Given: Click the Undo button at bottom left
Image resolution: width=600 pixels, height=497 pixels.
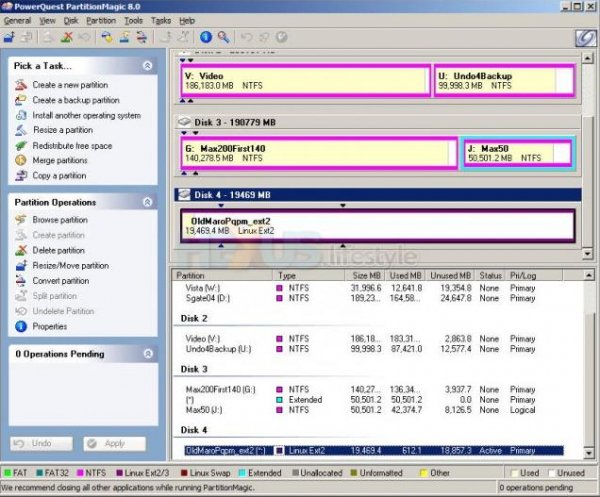Looking at the screenshot, I should click(41, 443).
